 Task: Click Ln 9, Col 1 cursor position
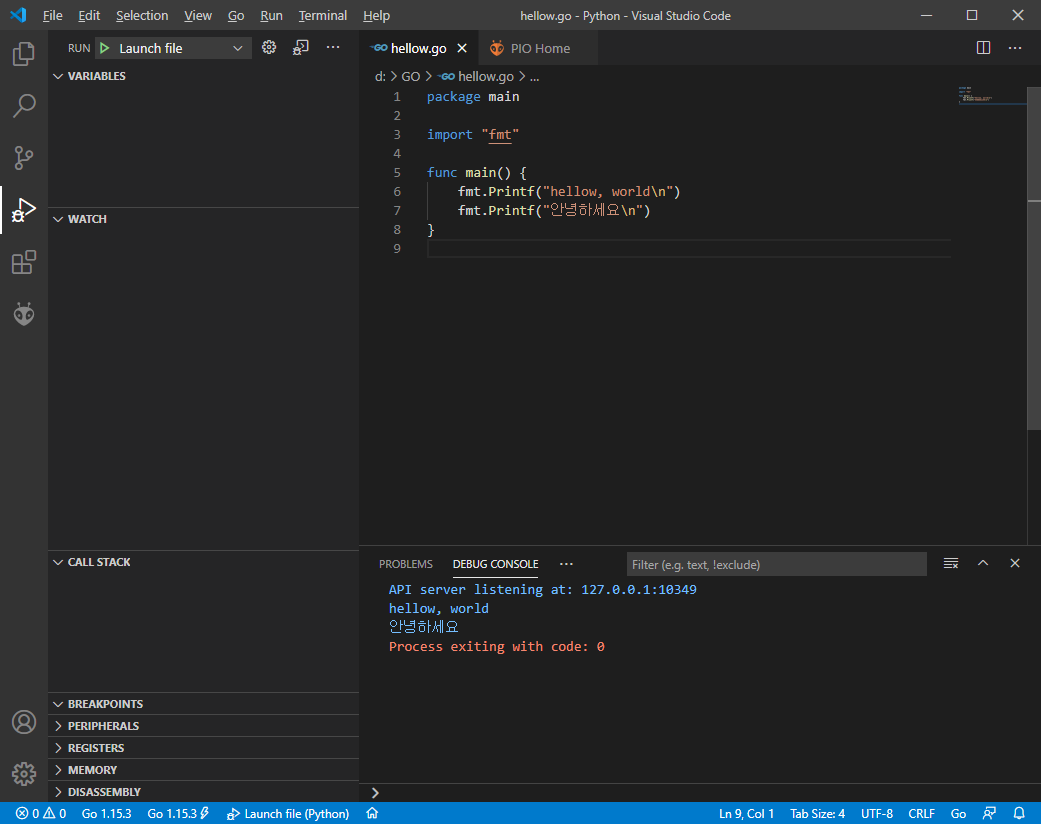click(x=746, y=813)
